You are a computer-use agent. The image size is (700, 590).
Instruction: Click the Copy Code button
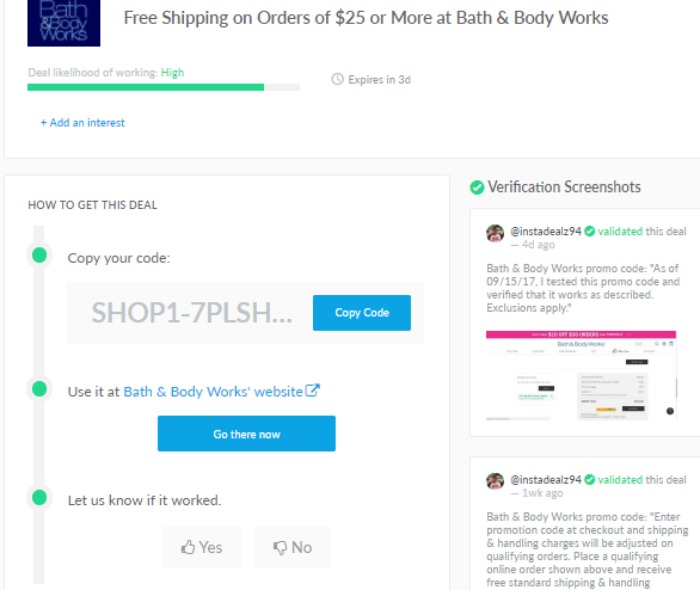[362, 313]
